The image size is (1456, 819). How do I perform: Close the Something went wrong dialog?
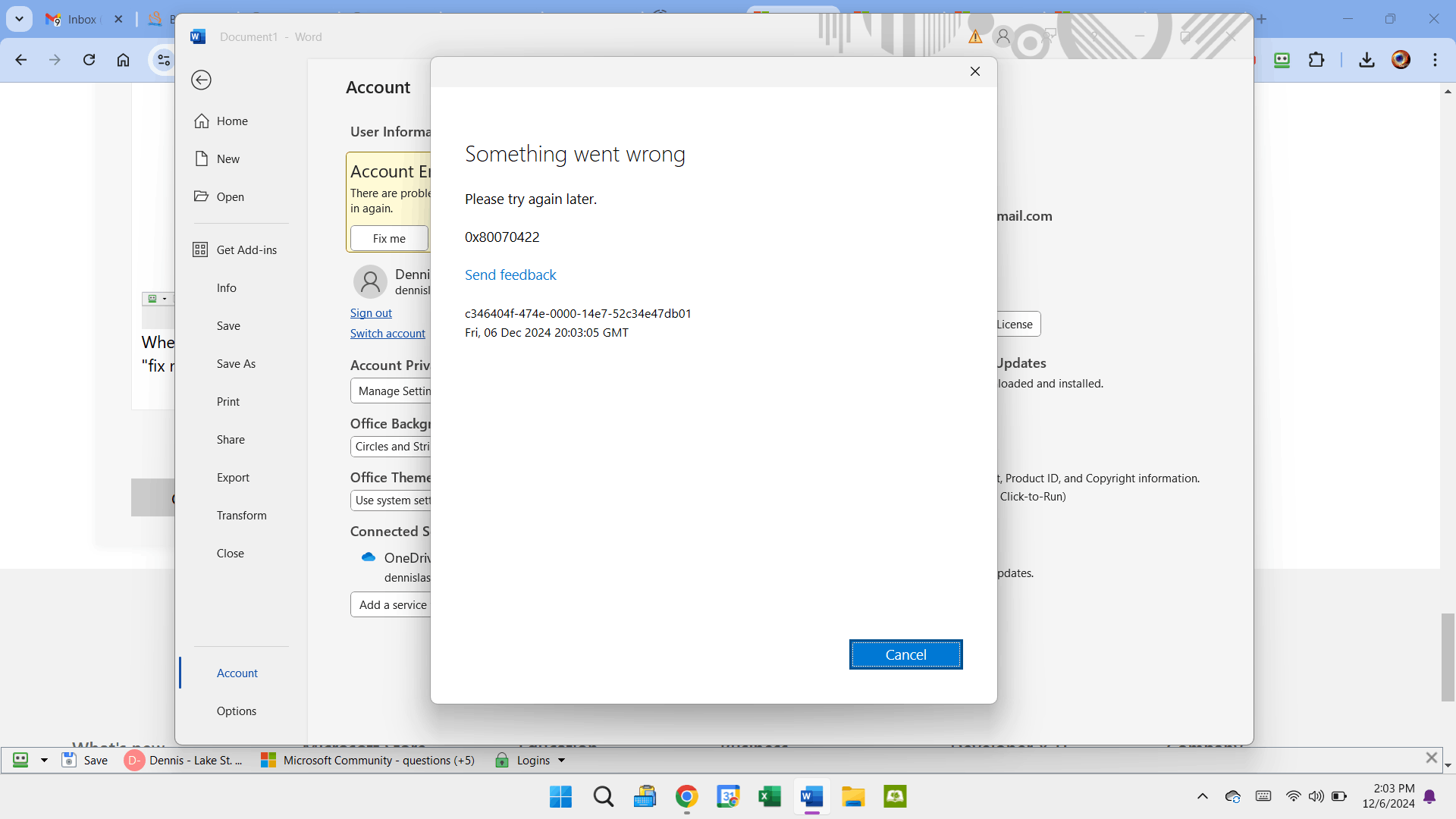pyautogui.click(x=975, y=71)
